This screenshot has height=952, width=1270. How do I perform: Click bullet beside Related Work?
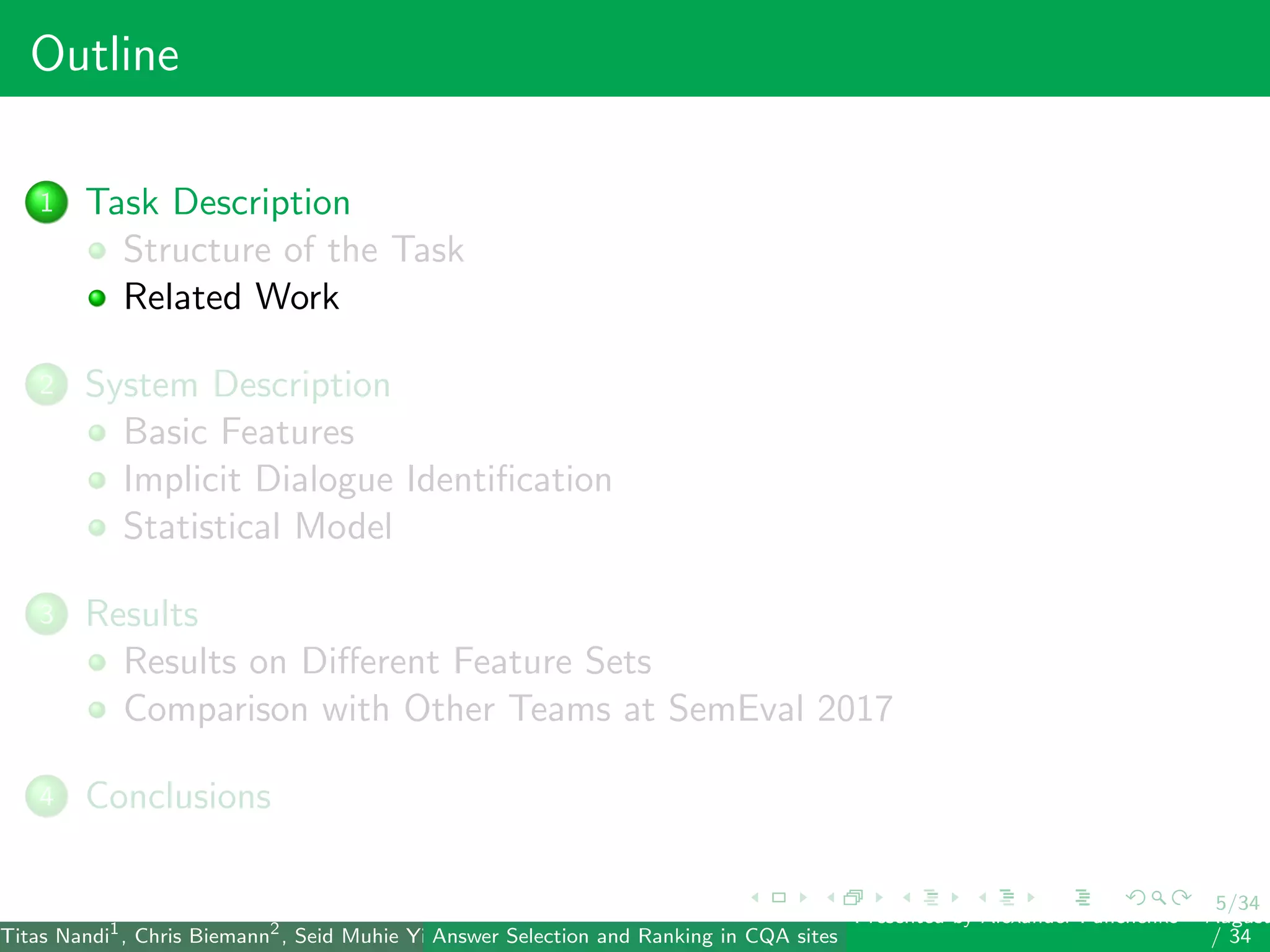tap(97, 298)
